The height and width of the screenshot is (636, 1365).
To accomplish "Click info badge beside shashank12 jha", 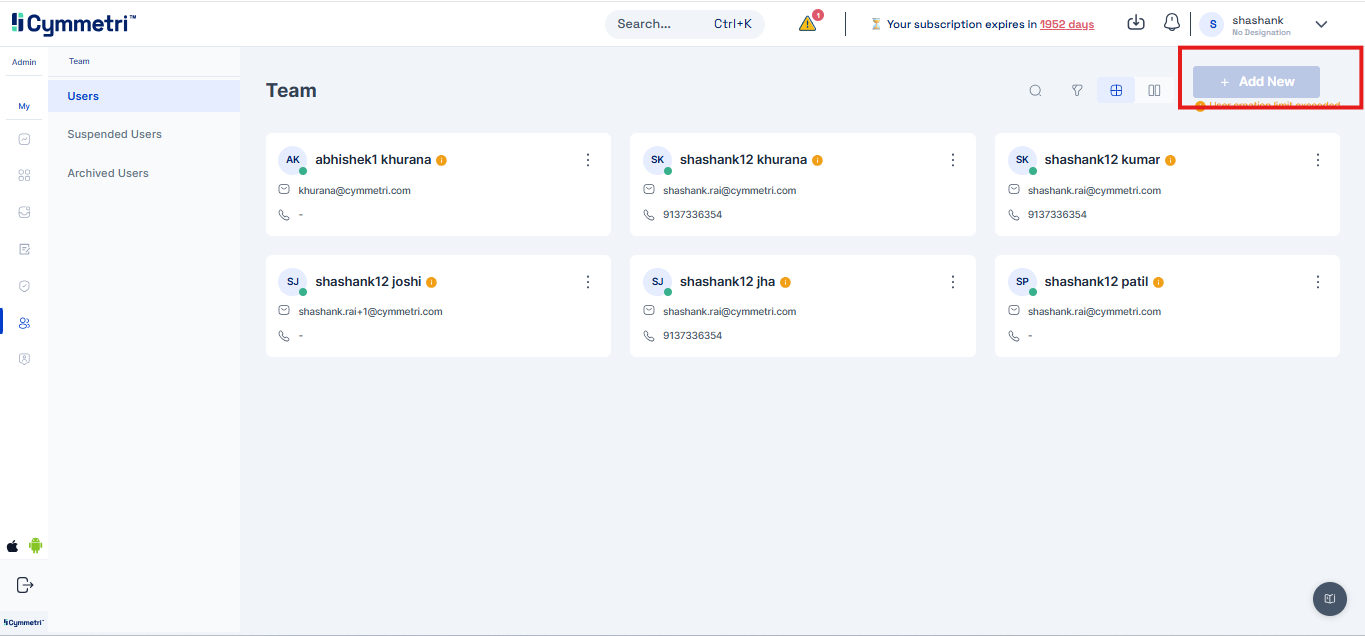I will [785, 282].
